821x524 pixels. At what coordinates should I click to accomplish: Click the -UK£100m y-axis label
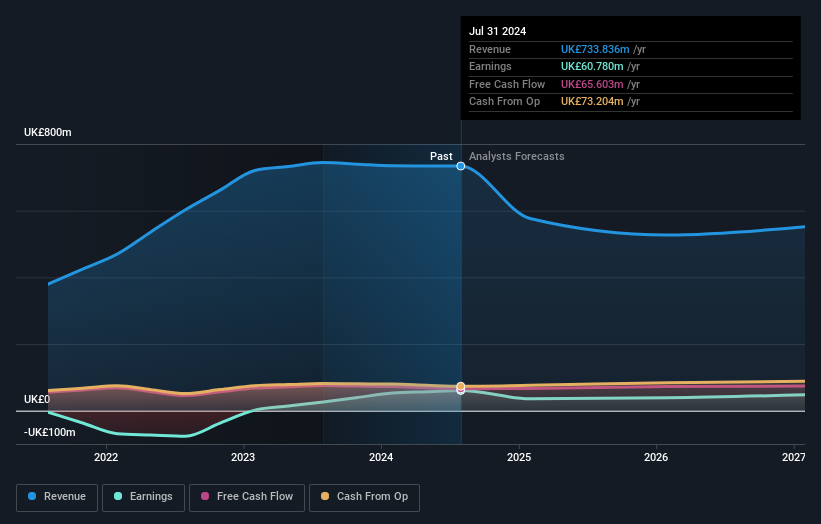[x=50, y=432]
